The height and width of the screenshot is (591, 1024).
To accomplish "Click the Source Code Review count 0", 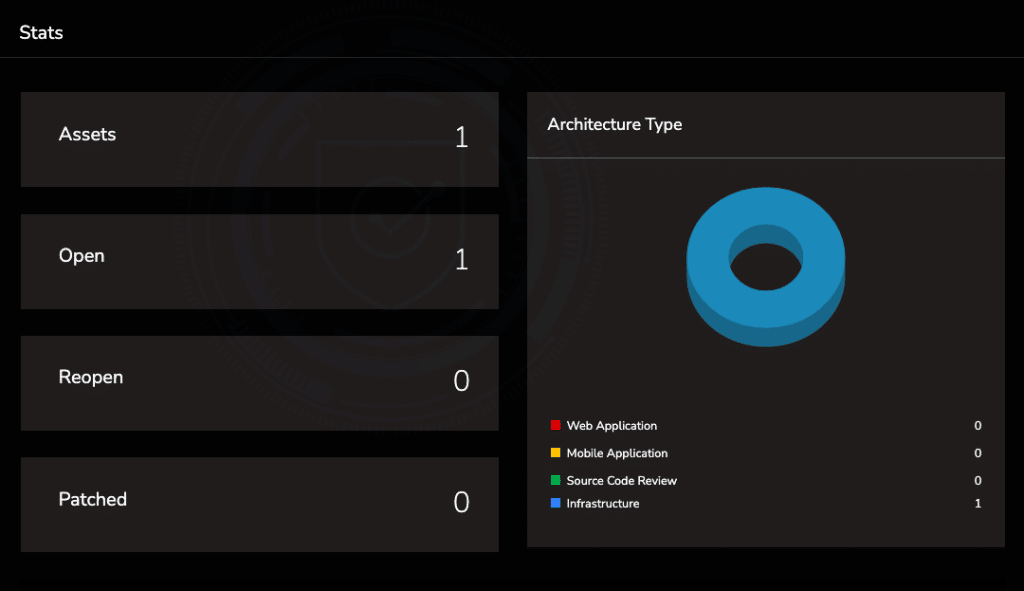I will click(x=978, y=481).
